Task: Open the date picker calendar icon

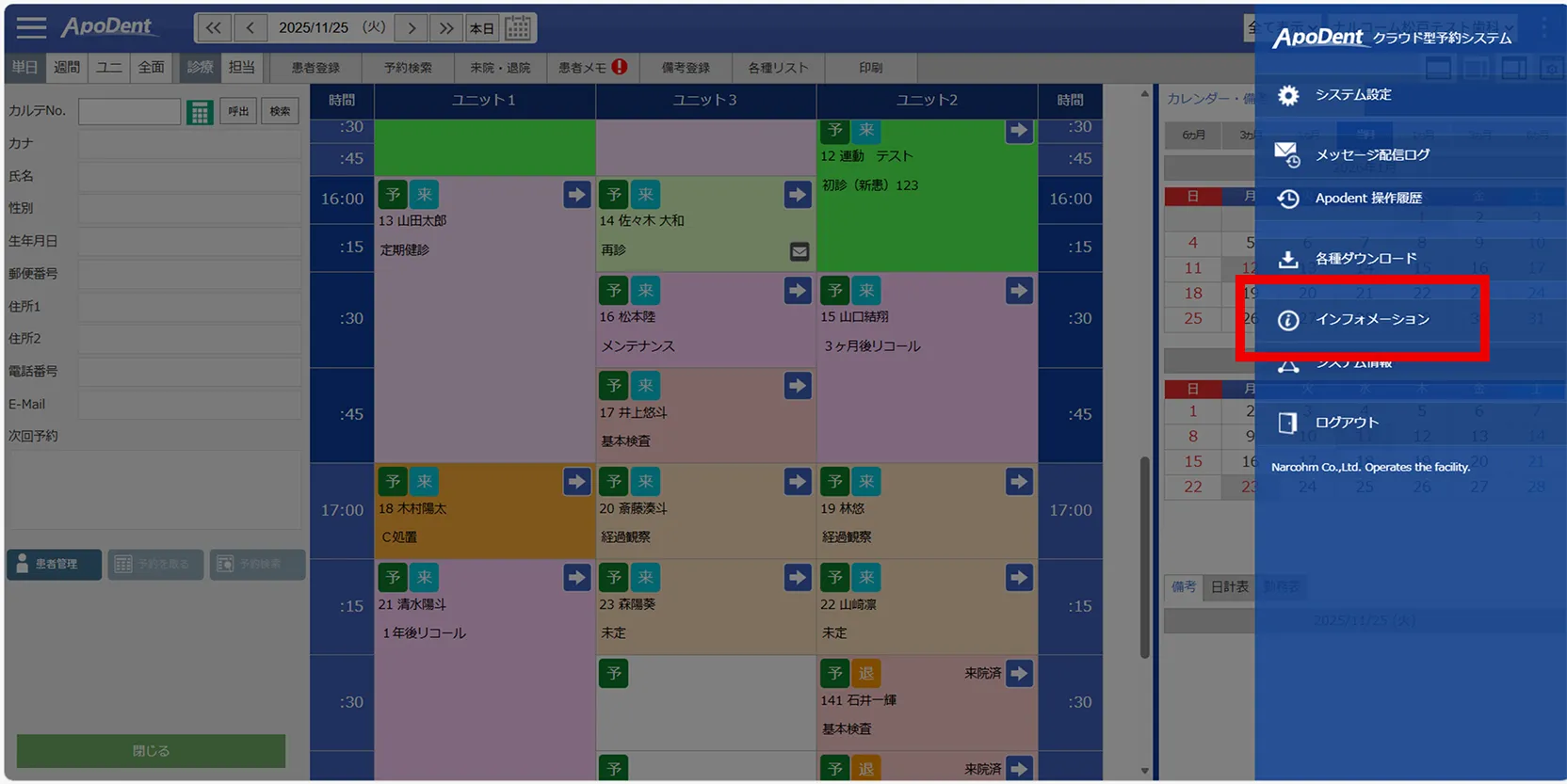Action: click(x=518, y=28)
